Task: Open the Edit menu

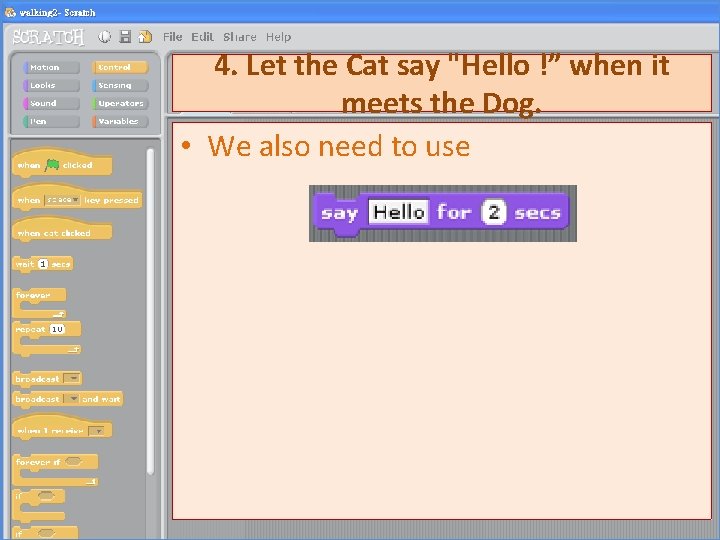Action: coord(202,37)
